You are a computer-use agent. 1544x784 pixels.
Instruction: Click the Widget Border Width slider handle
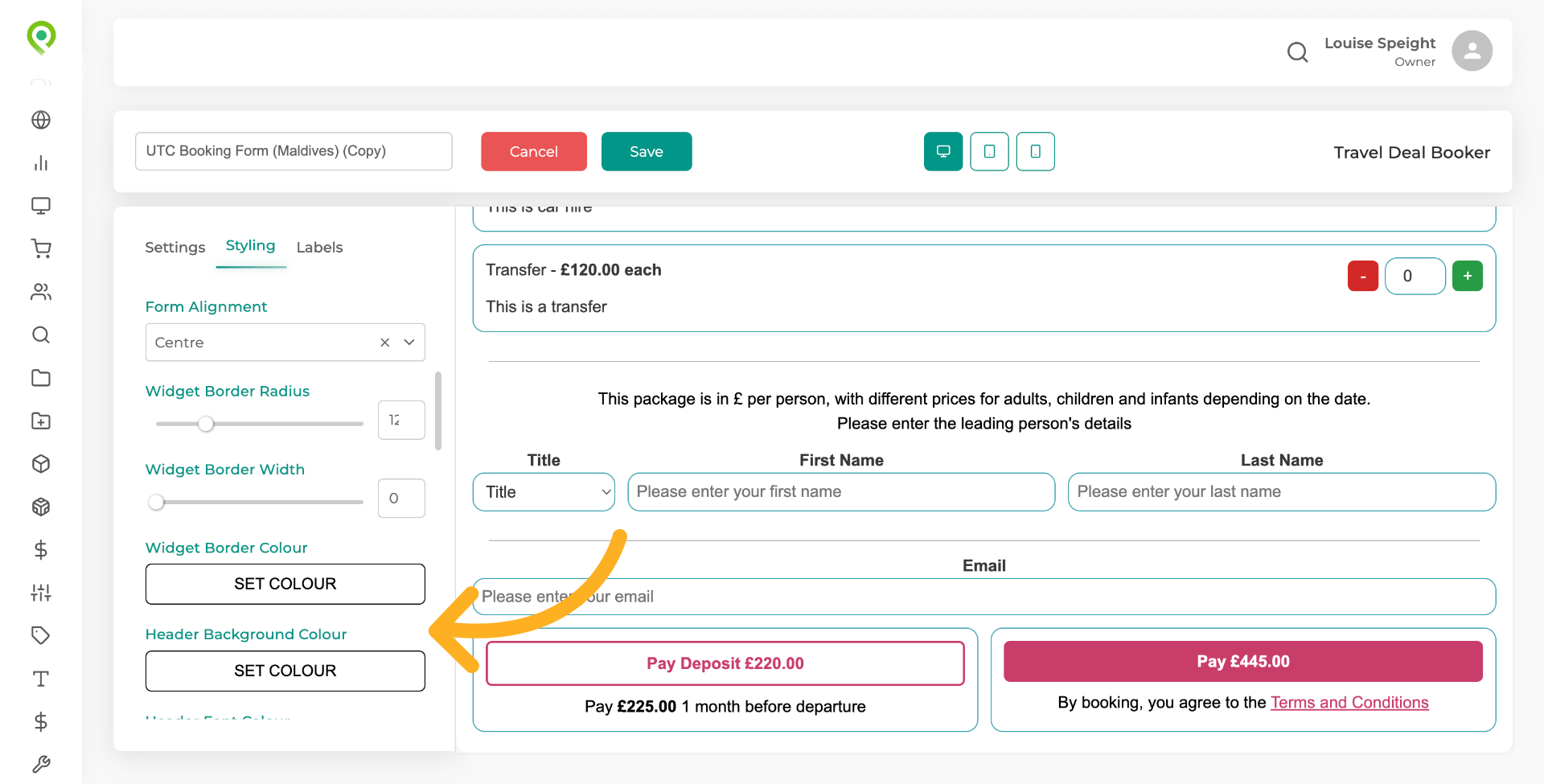coord(156,502)
